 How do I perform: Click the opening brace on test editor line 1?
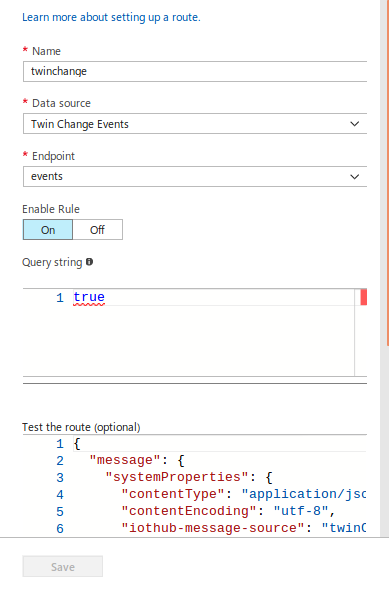[77, 444]
